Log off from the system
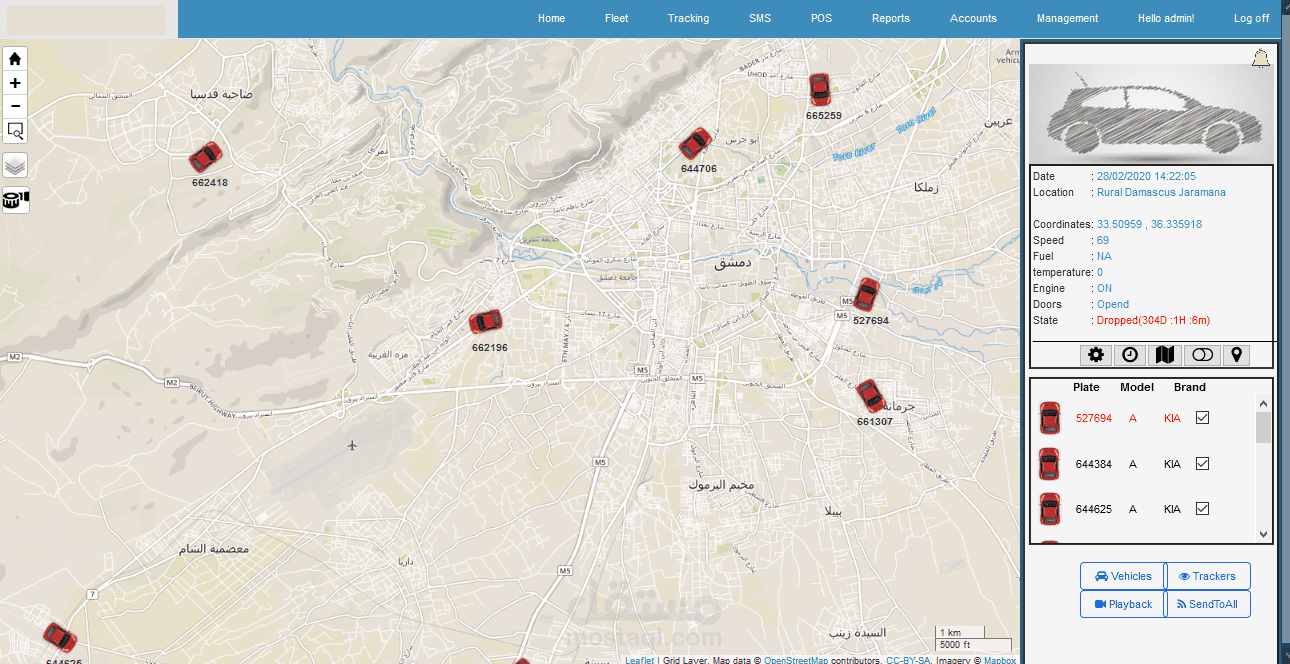 (x=1252, y=18)
